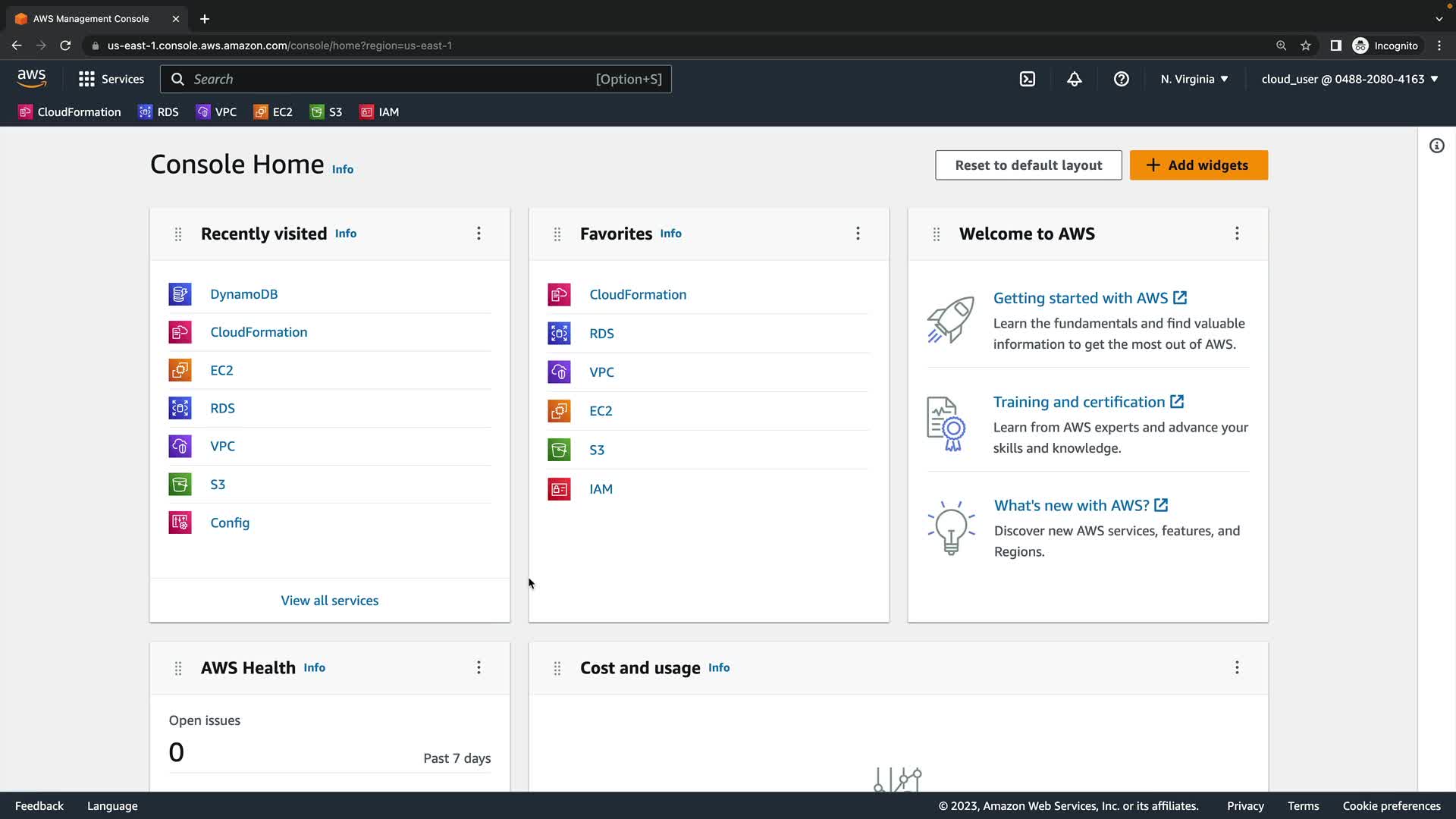Open Cost and usage widget options menu
Screen dimensions: 1456x819
(x=1237, y=667)
